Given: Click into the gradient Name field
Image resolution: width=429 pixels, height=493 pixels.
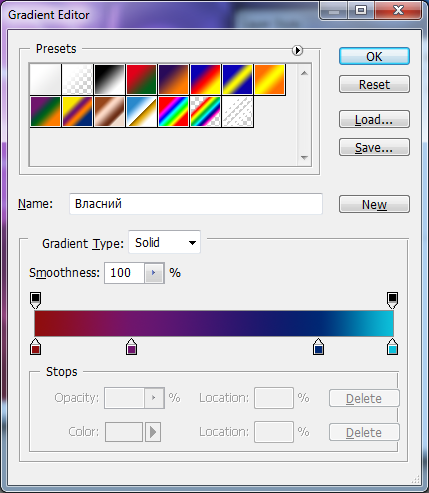Looking at the screenshot, I should (196, 204).
